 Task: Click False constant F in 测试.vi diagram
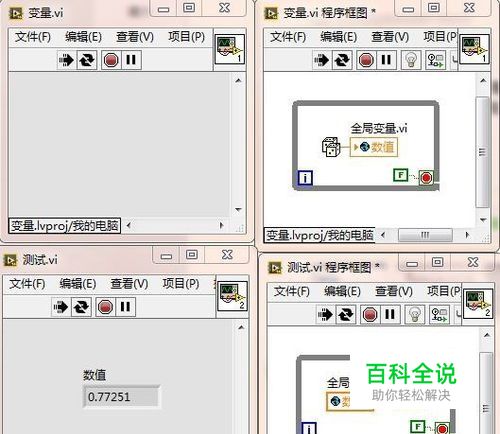coord(418,427)
